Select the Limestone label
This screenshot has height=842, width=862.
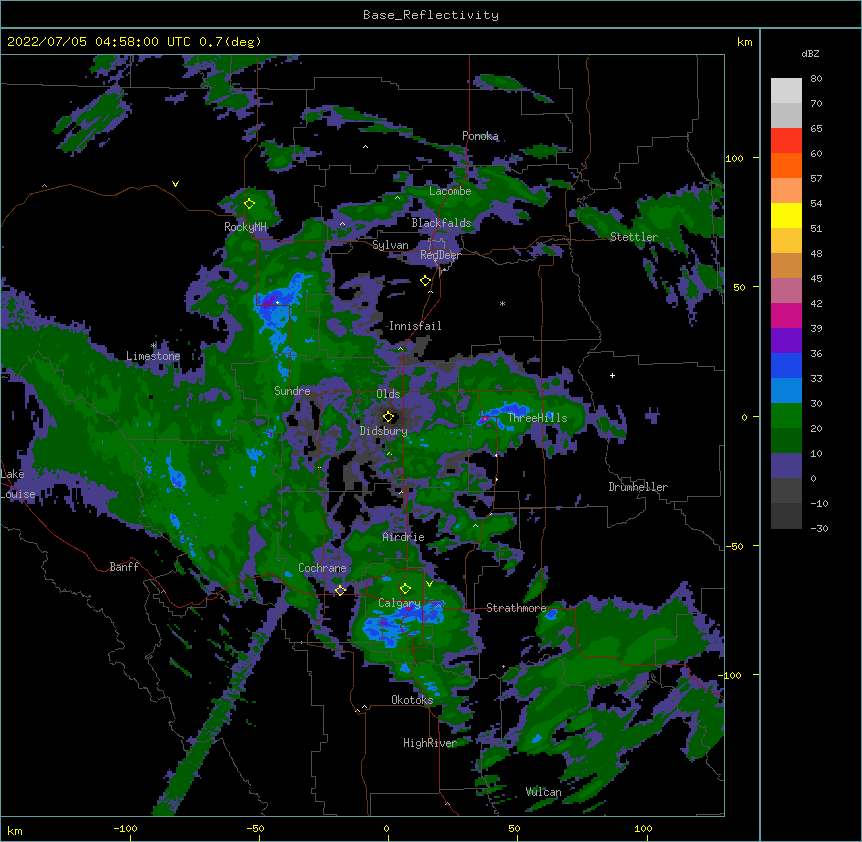[153, 356]
